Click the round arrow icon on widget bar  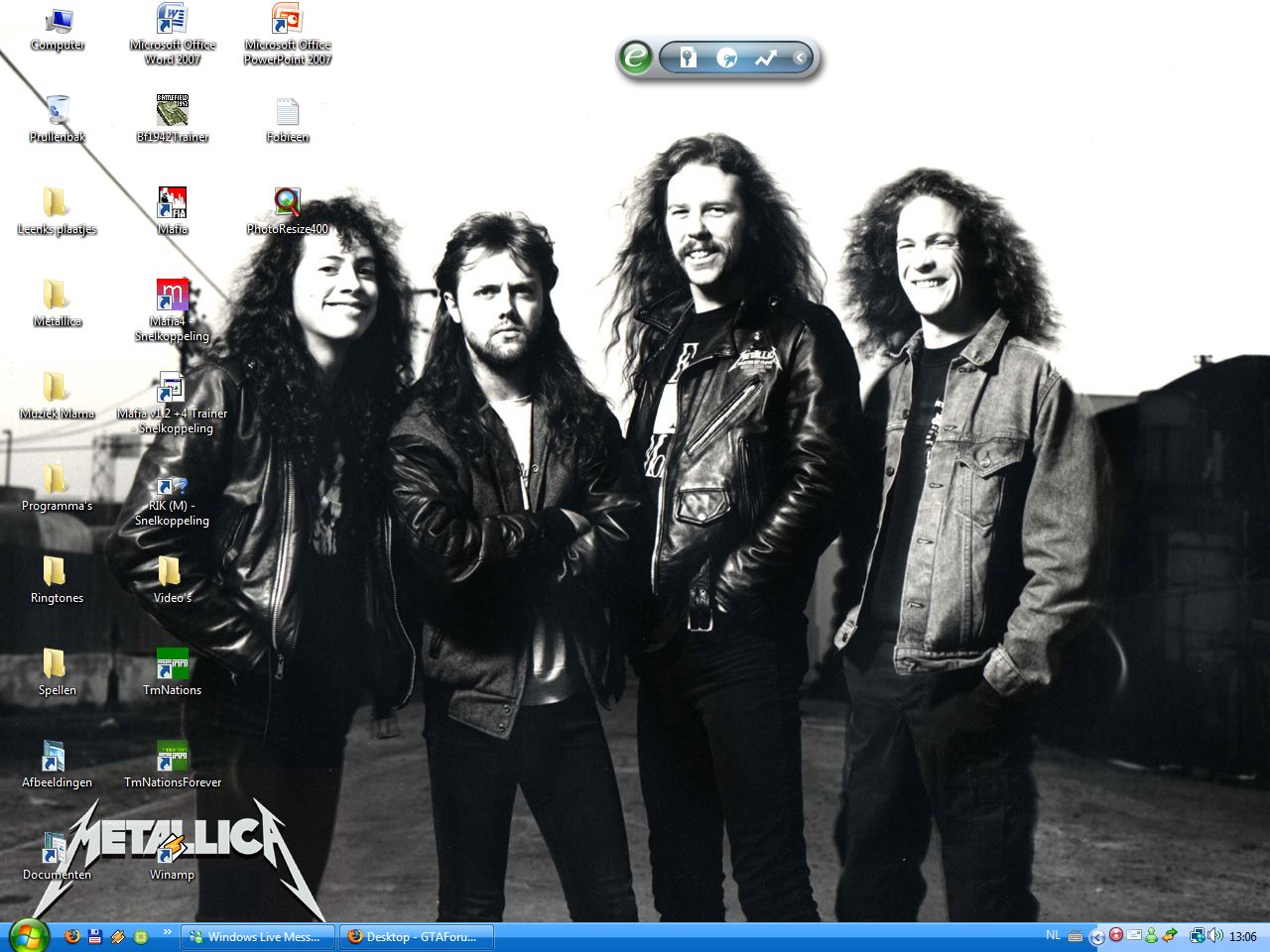[x=726, y=59]
